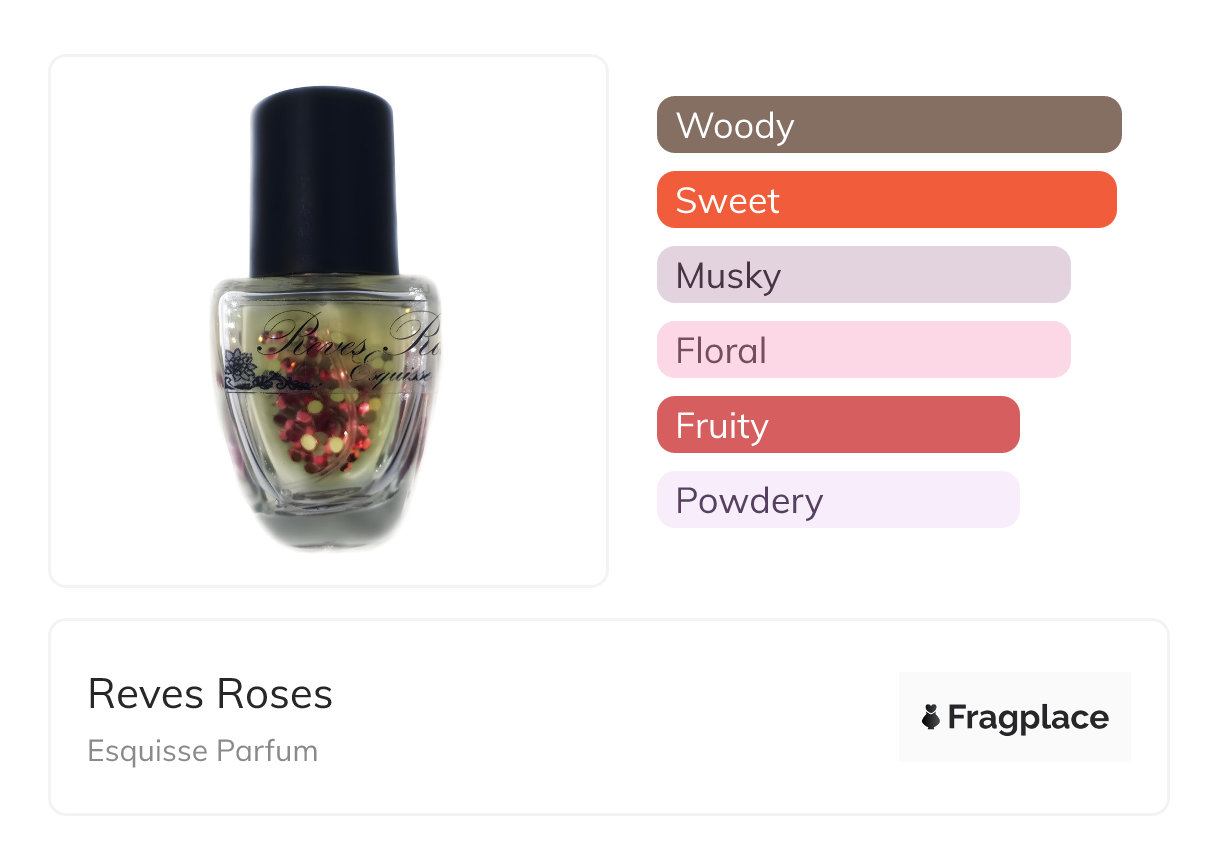Image resolution: width=1218 pixels, height=864 pixels.
Task: Click the word Sweet in the orange bar
Action: [x=727, y=201]
